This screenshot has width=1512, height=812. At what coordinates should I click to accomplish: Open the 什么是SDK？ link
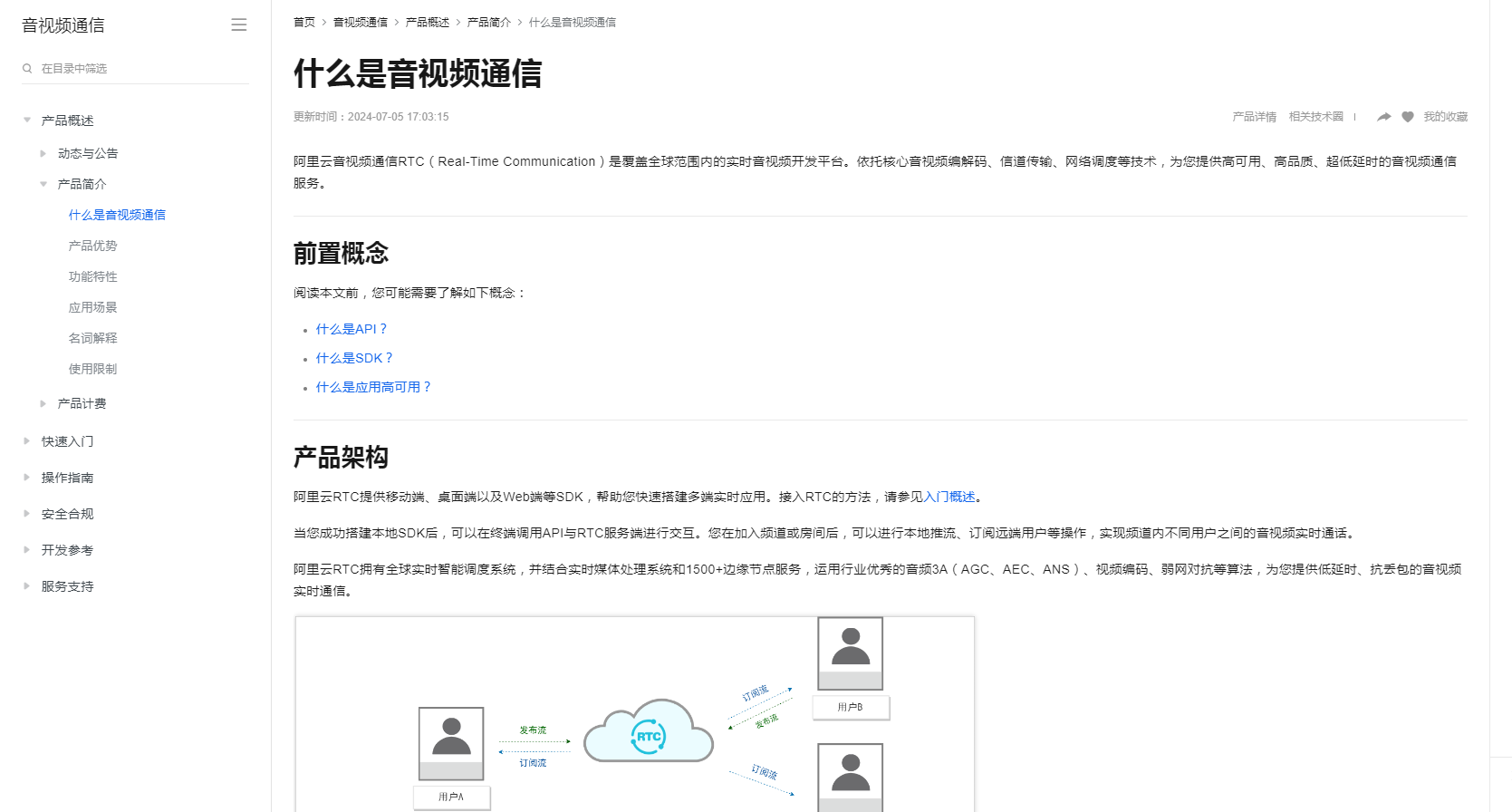coord(354,358)
